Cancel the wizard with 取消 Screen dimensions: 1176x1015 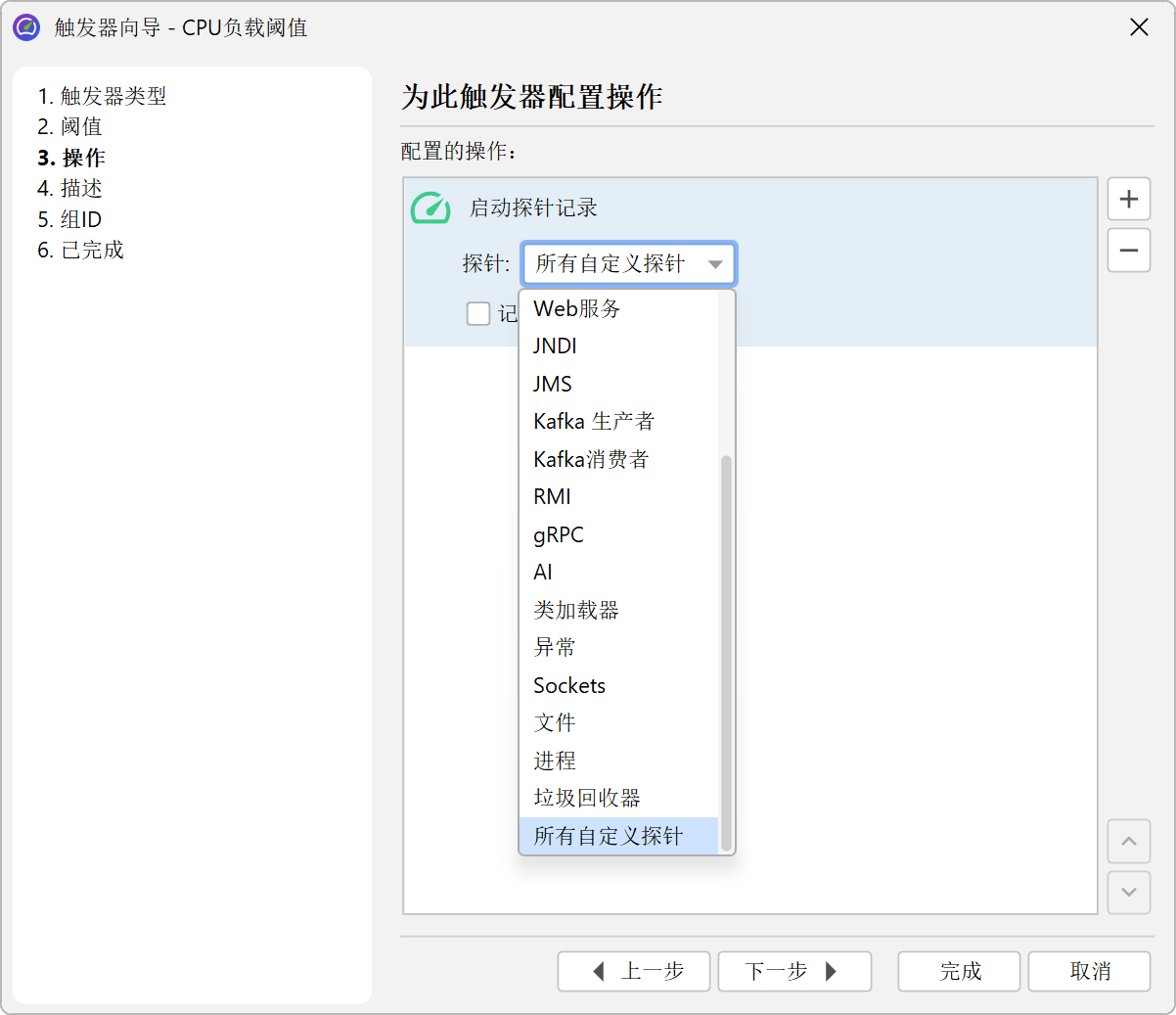pyautogui.click(x=1089, y=971)
